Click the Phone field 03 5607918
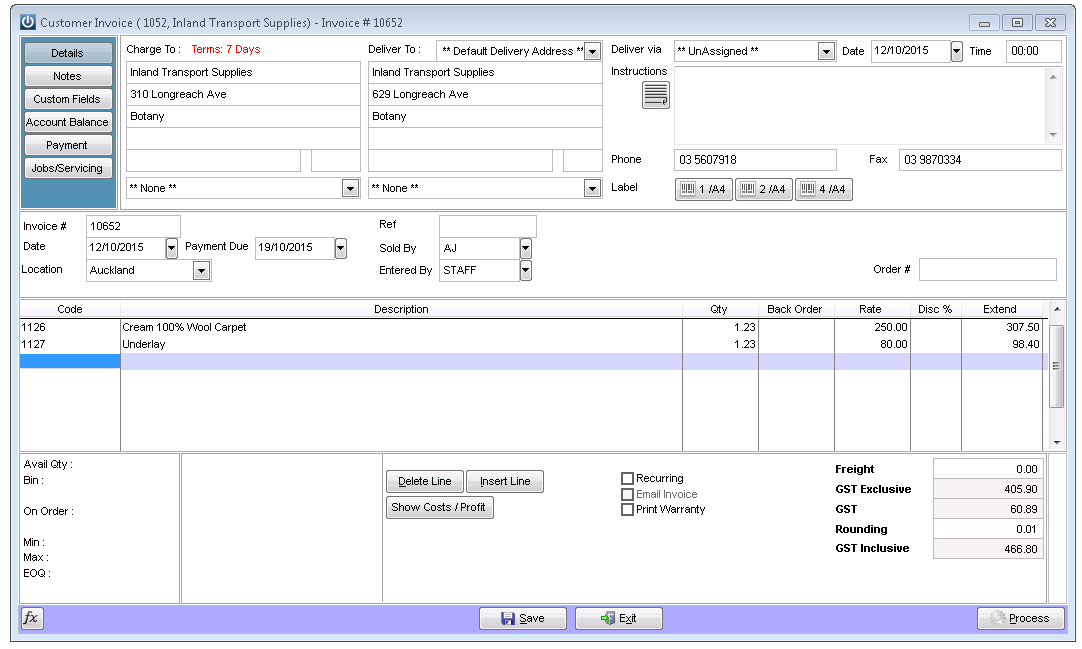 755,160
